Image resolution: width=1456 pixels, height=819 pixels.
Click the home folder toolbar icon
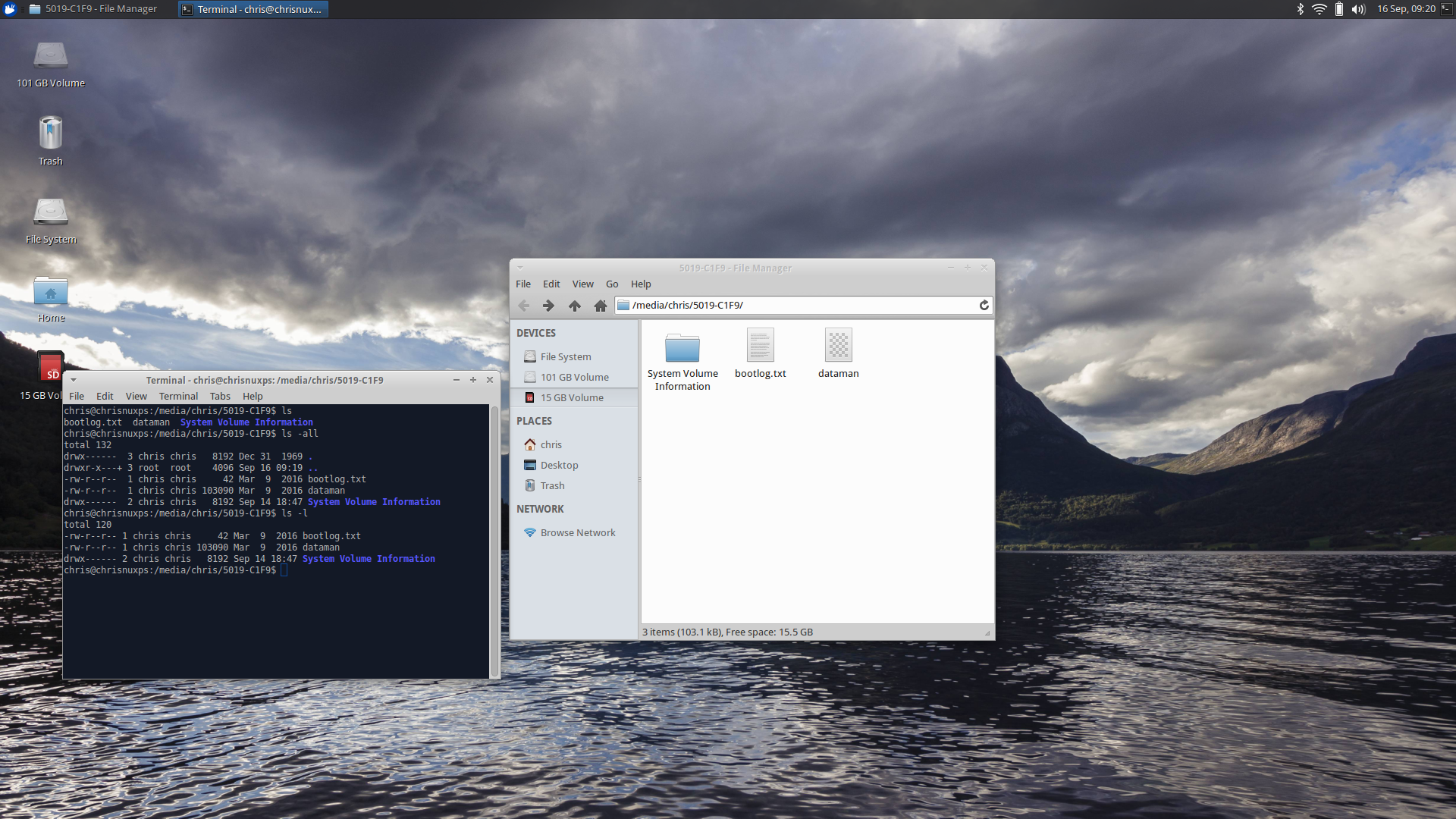(x=601, y=306)
